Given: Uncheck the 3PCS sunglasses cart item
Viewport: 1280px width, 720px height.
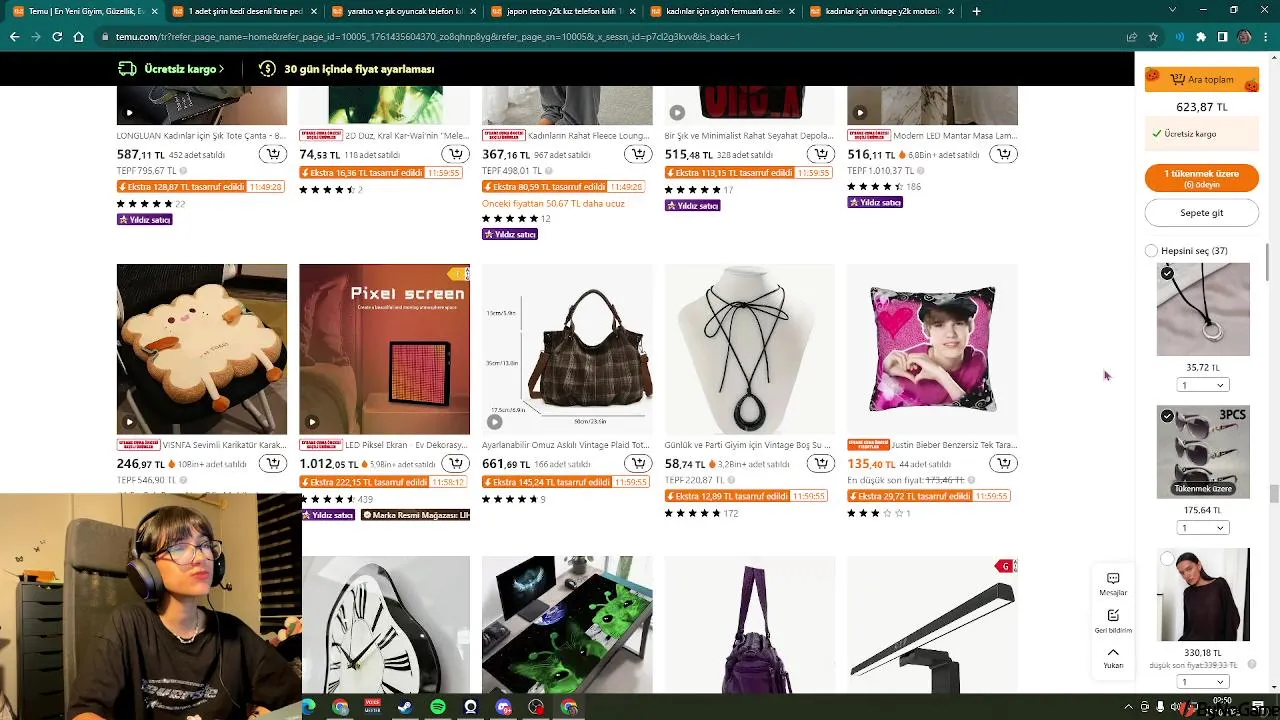Looking at the screenshot, I should [1167, 416].
